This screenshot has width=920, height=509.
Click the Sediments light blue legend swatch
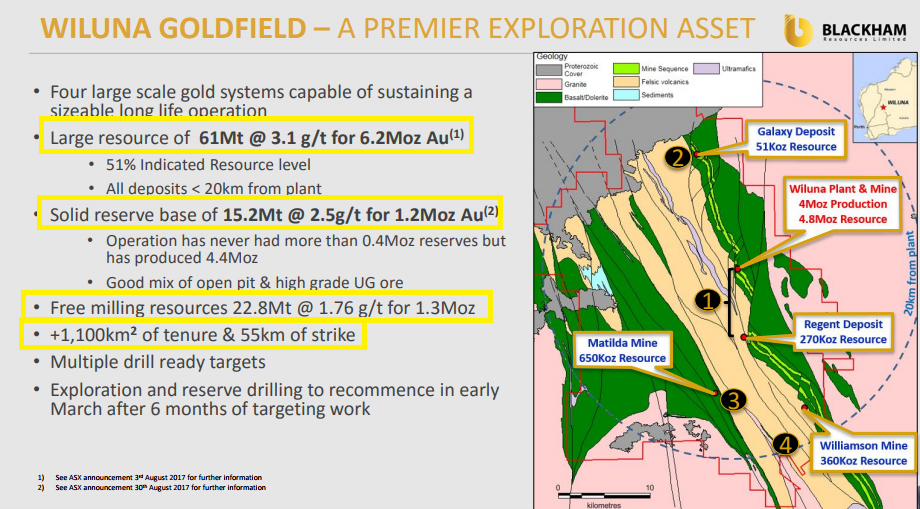(625, 96)
